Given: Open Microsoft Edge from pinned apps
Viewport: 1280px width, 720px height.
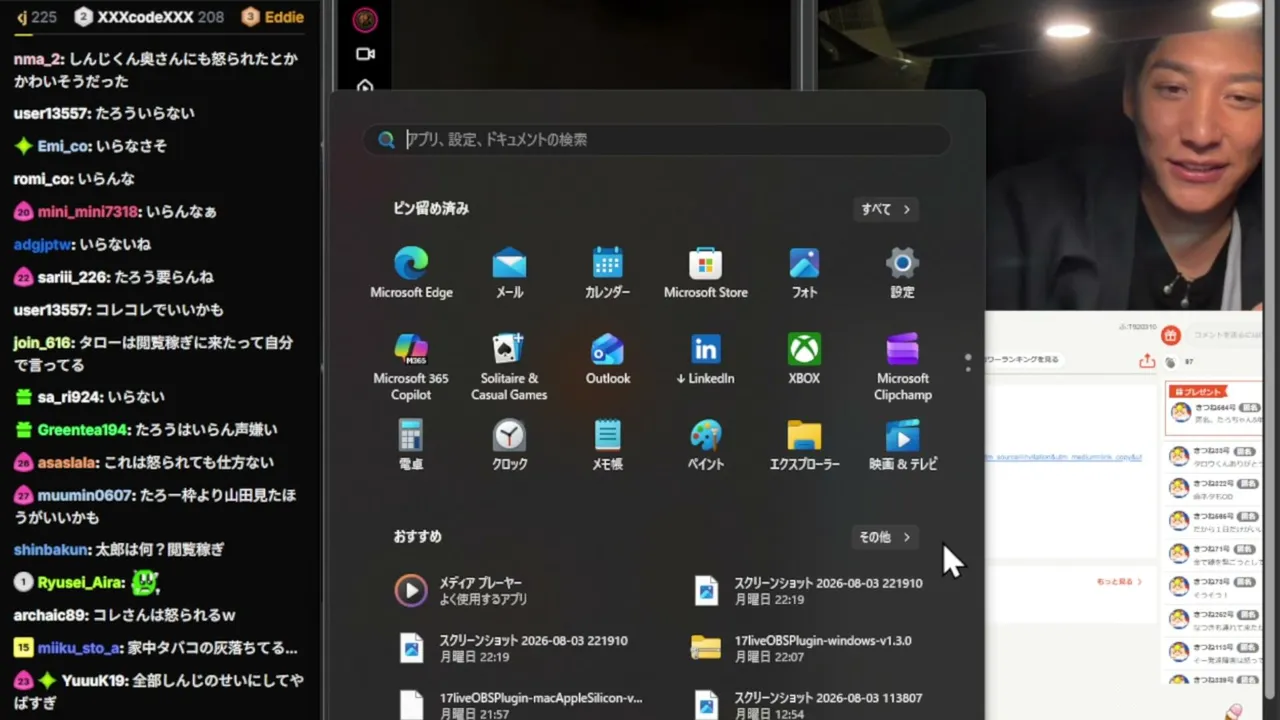Looking at the screenshot, I should point(411,272).
